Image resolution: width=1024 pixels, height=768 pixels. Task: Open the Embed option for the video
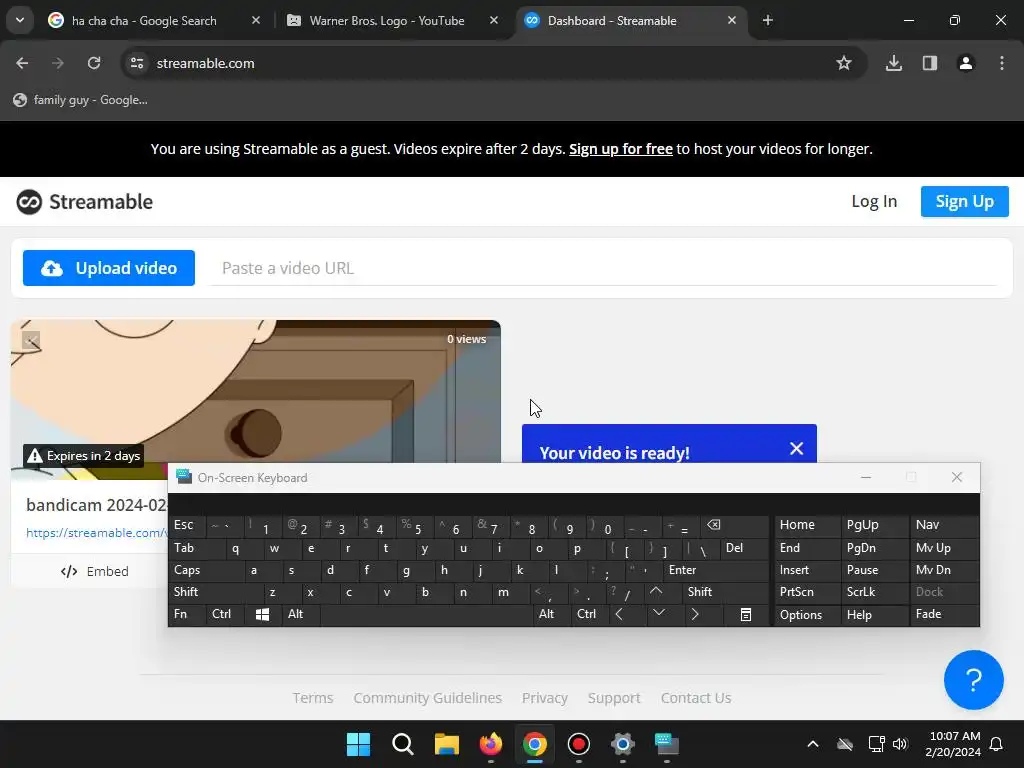tap(95, 571)
